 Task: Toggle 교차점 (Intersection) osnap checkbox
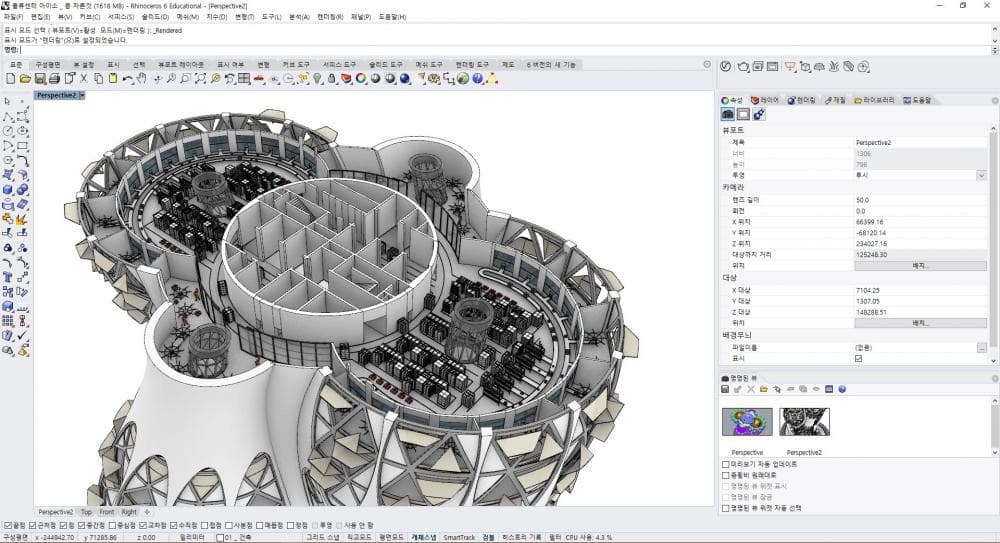click(143, 525)
